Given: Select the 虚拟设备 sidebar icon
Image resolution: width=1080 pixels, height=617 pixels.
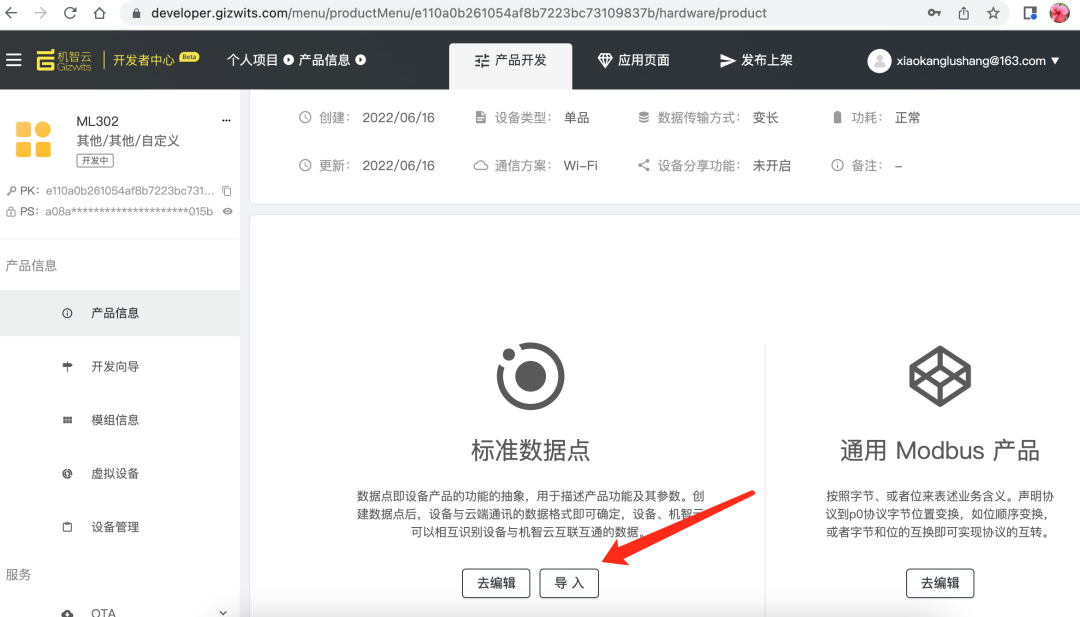Looking at the screenshot, I should [x=68, y=473].
